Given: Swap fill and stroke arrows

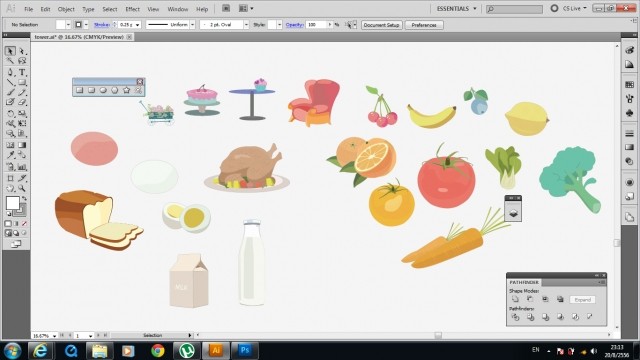Looking at the screenshot, I should click(24, 199).
